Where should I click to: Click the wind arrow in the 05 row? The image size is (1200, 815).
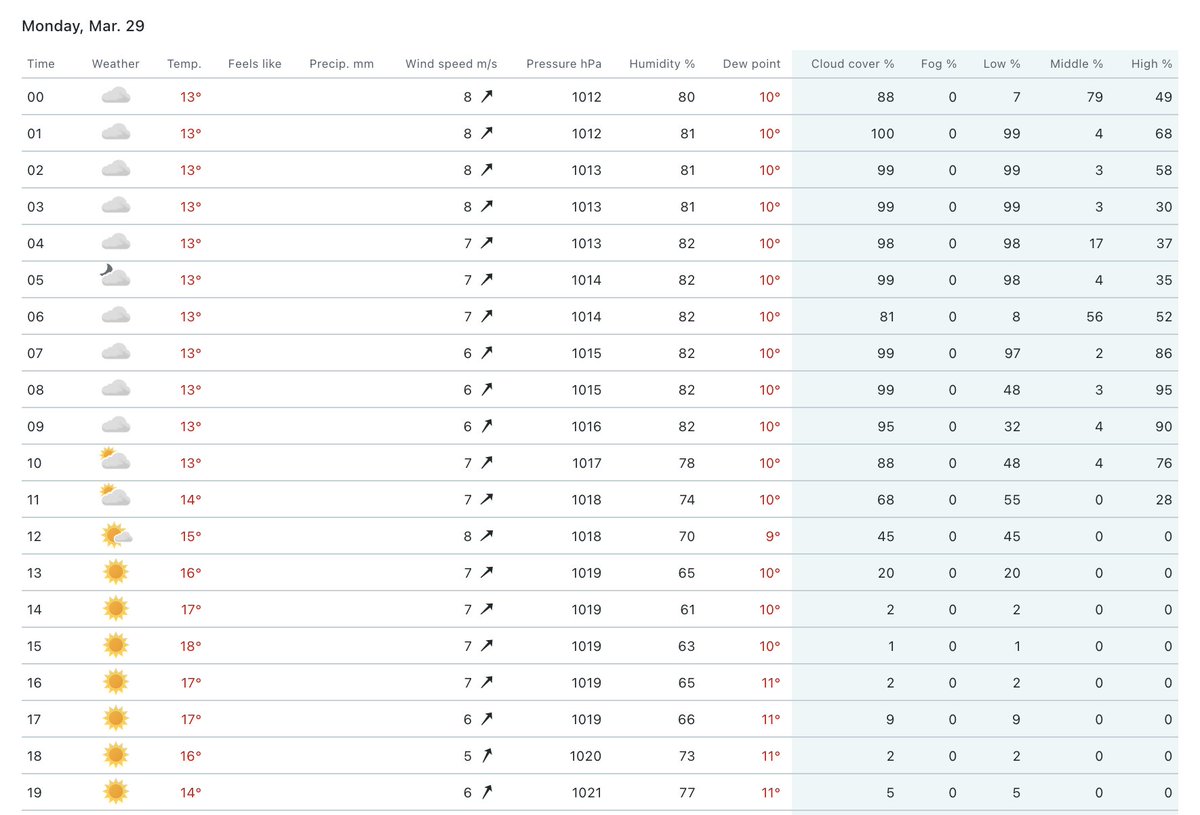[487, 280]
